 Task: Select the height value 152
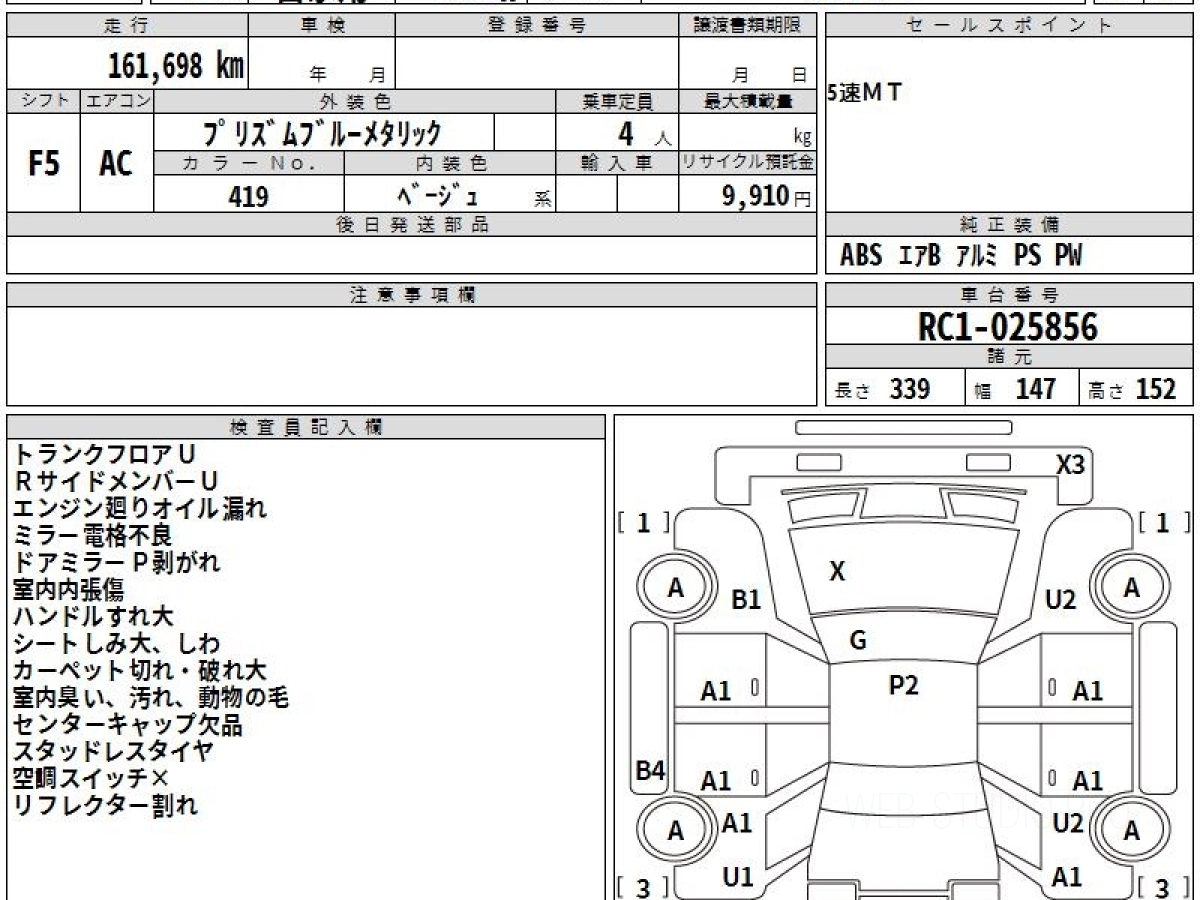[1155, 389]
